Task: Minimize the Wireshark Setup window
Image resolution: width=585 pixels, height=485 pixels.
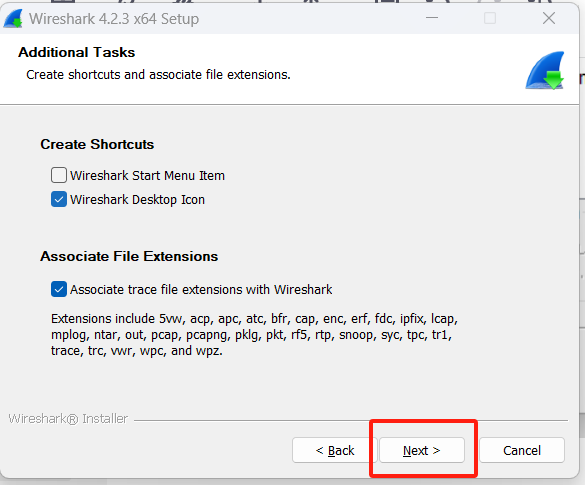Action: click(432, 18)
